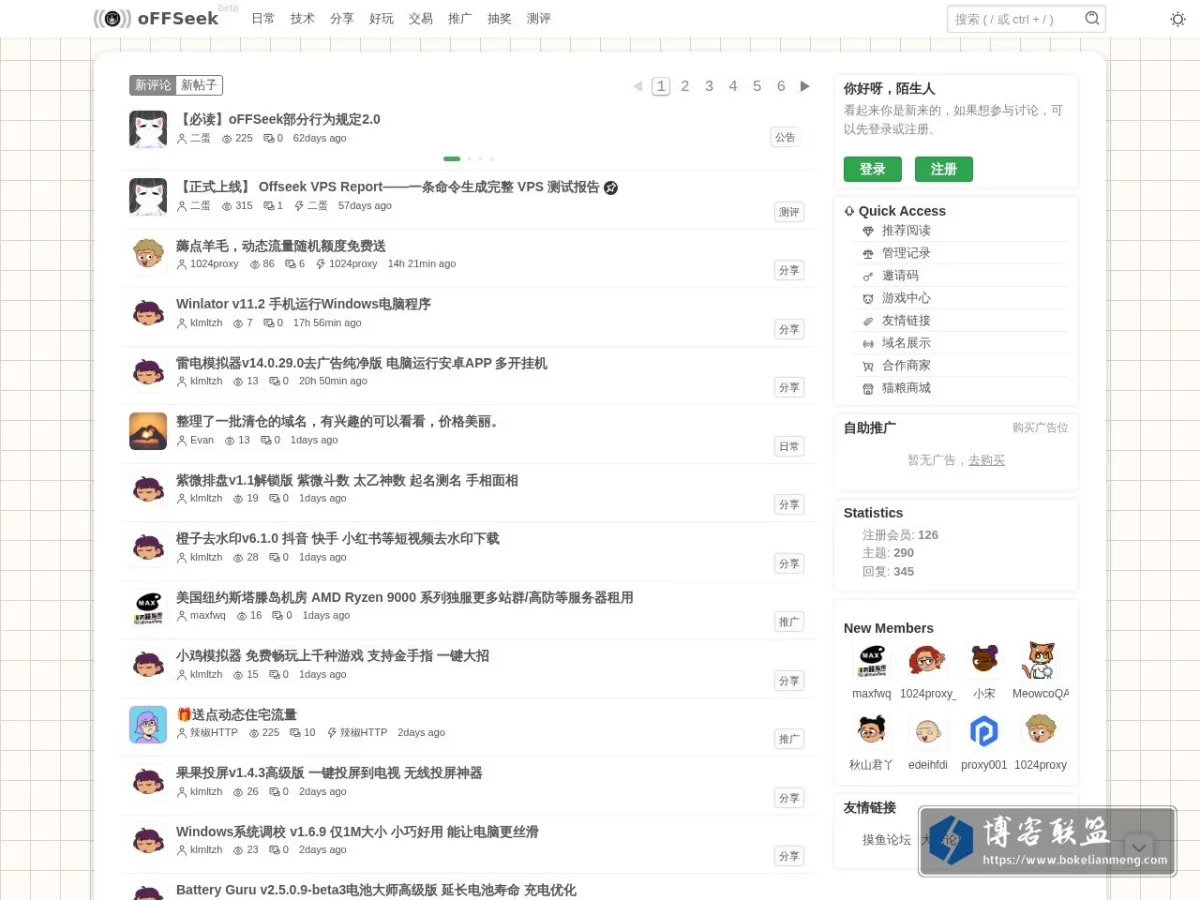Open the Offseek VPS Report post
Screen dimensions: 1200x900
tap(388, 187)
